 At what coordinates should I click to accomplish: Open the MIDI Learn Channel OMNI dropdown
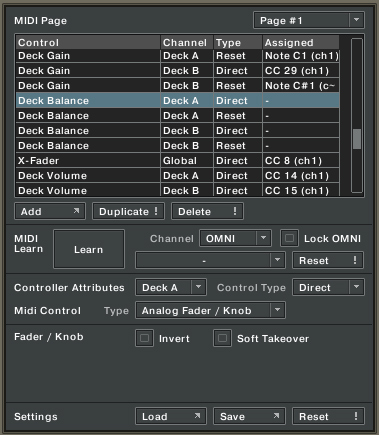tap(235, 238)
